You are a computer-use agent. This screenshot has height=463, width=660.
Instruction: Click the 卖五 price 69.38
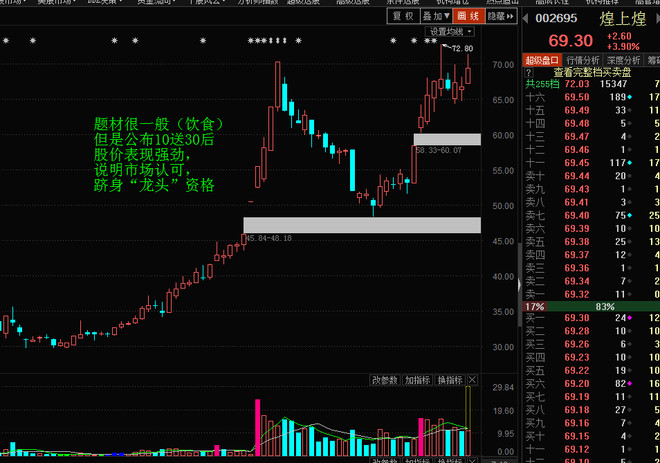[x=577, y=242]
